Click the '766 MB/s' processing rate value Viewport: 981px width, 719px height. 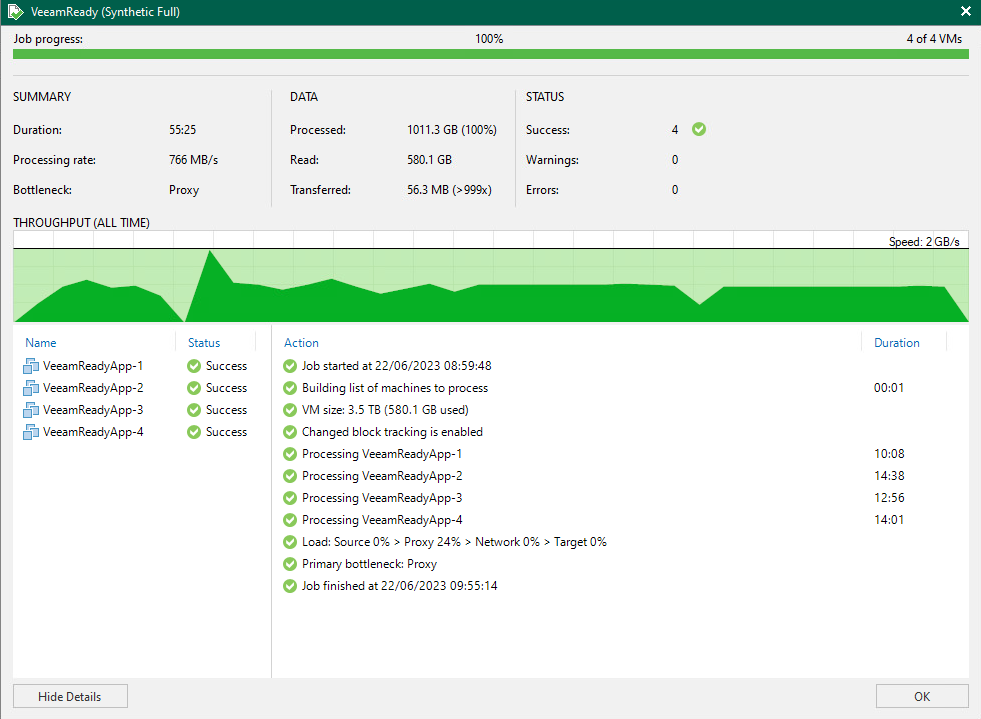pyautogui.click(x=193, y=160)
